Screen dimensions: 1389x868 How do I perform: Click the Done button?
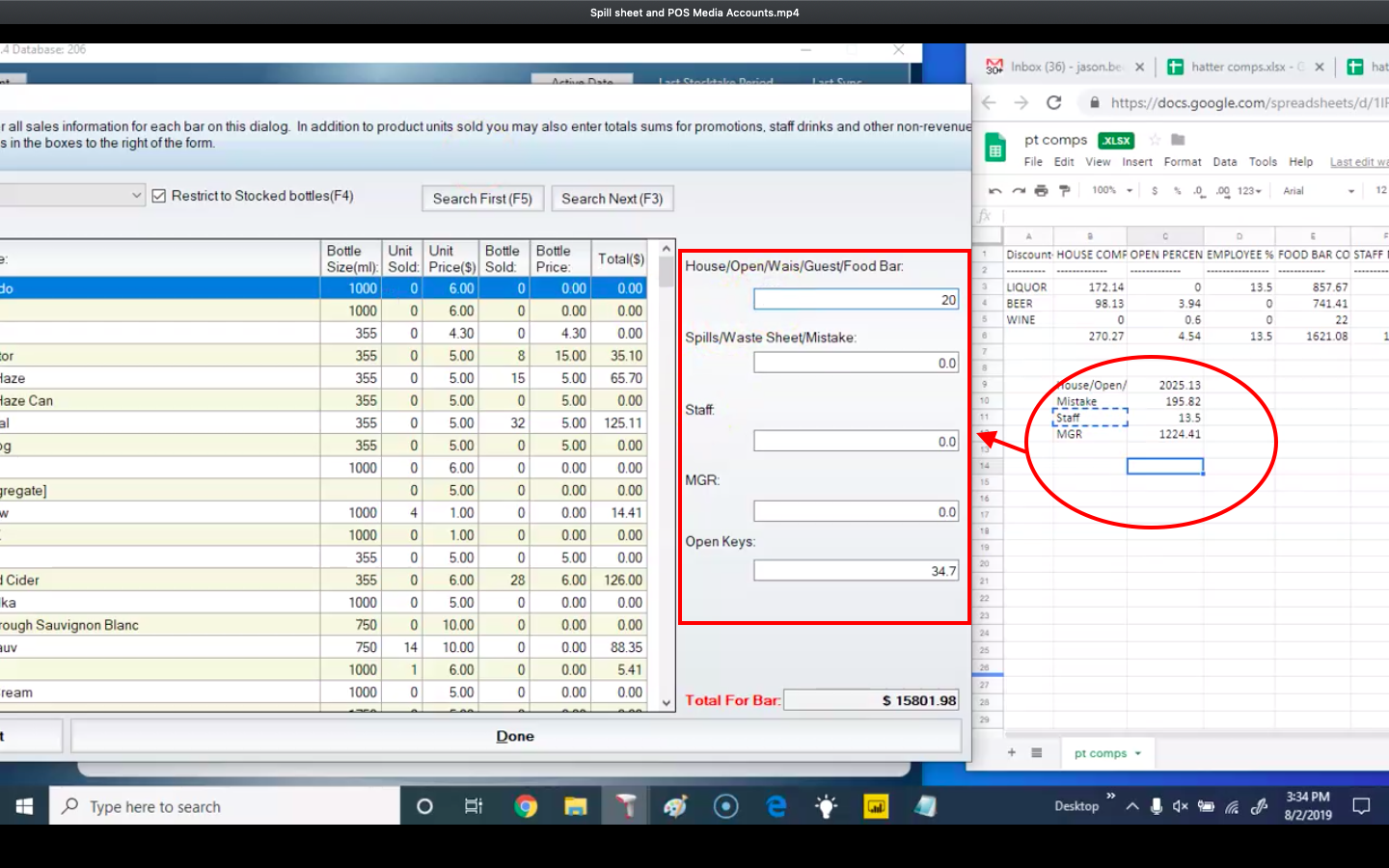(515, 736)
